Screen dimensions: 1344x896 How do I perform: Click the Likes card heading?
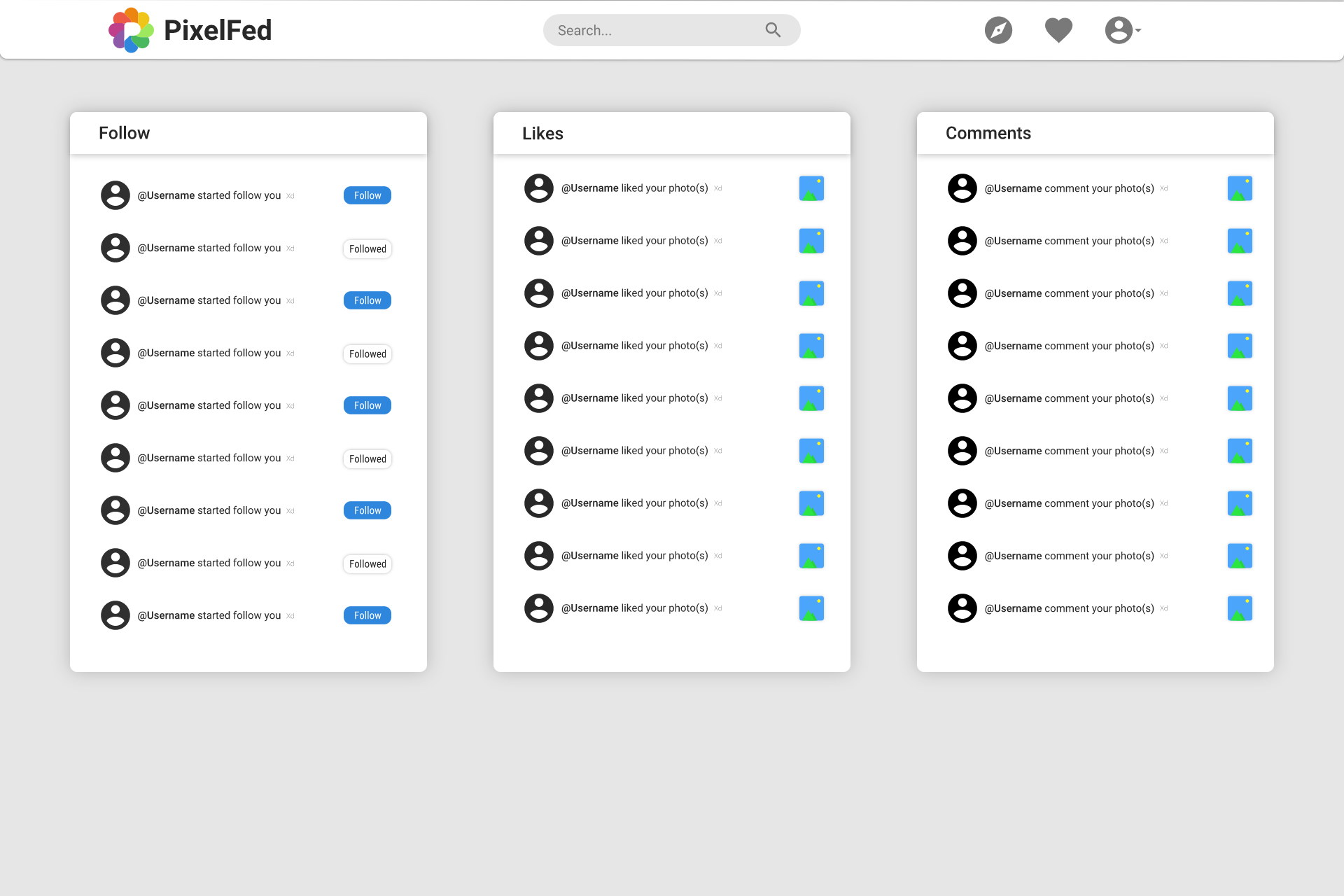tap(542, 134)
